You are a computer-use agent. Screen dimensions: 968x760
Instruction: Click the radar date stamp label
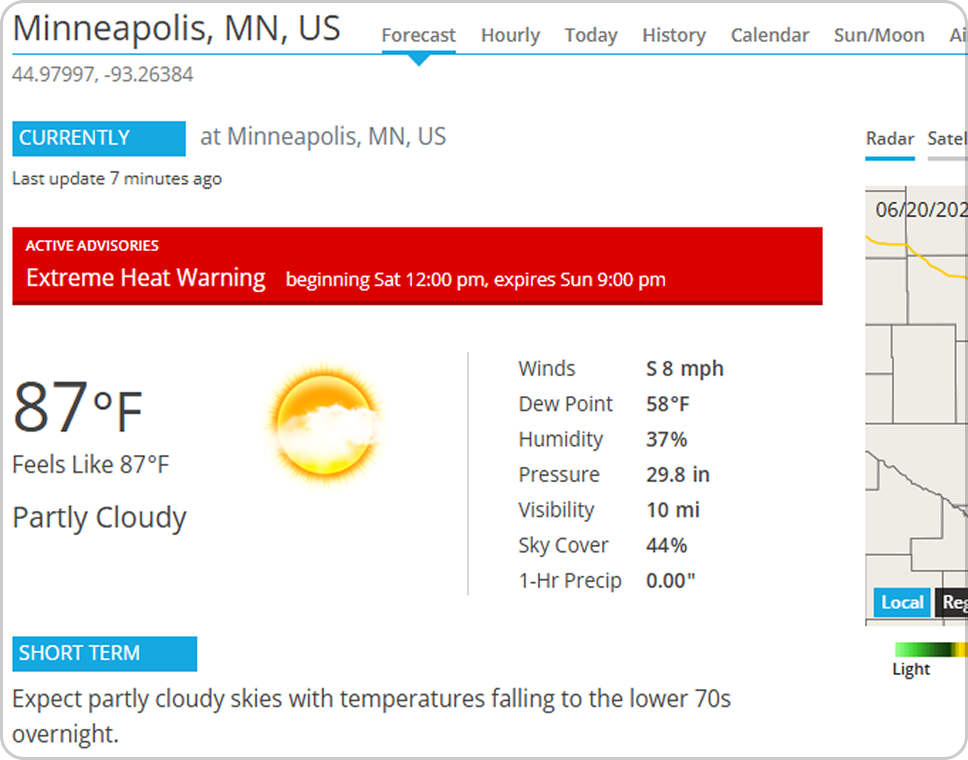click(921, 210)
